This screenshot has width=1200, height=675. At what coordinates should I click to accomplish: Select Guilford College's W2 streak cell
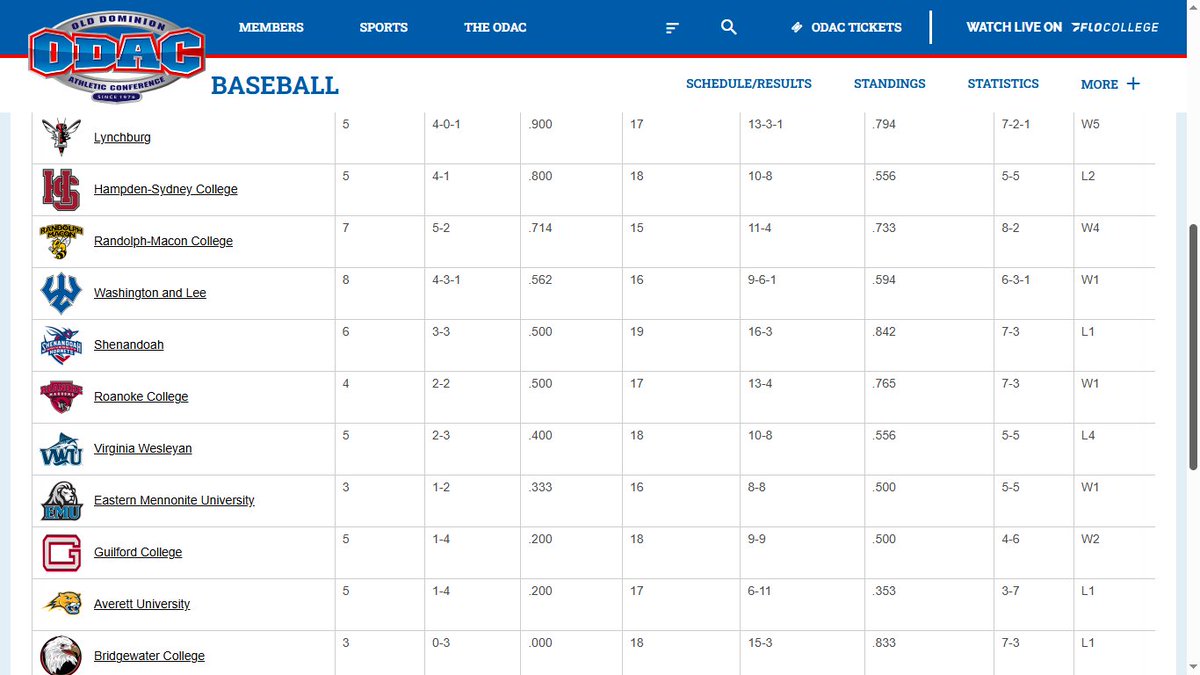(x=1090, y=540)
